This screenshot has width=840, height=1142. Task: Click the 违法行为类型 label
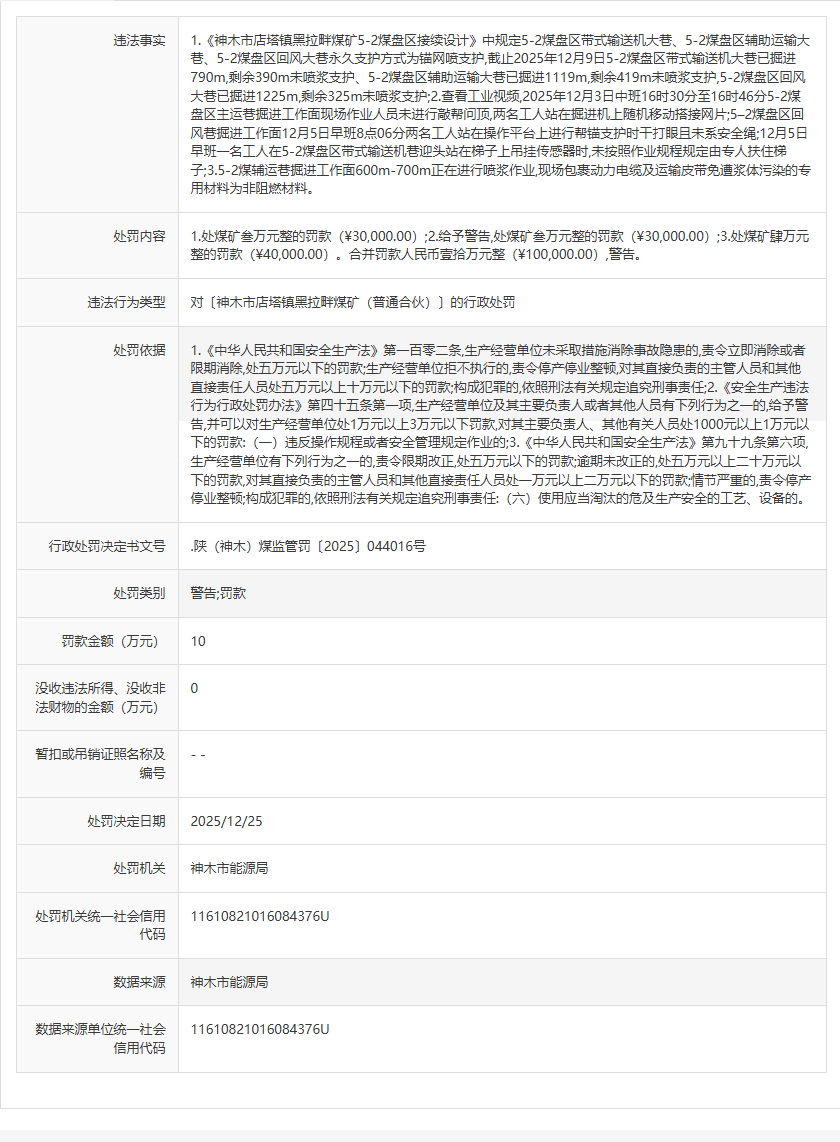[127, 302]
